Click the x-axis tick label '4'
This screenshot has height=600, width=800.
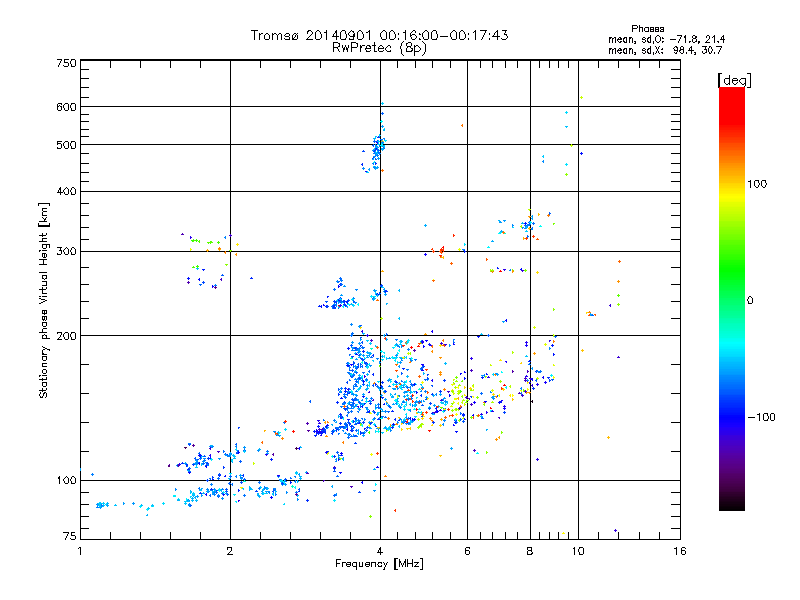point(380,551)
